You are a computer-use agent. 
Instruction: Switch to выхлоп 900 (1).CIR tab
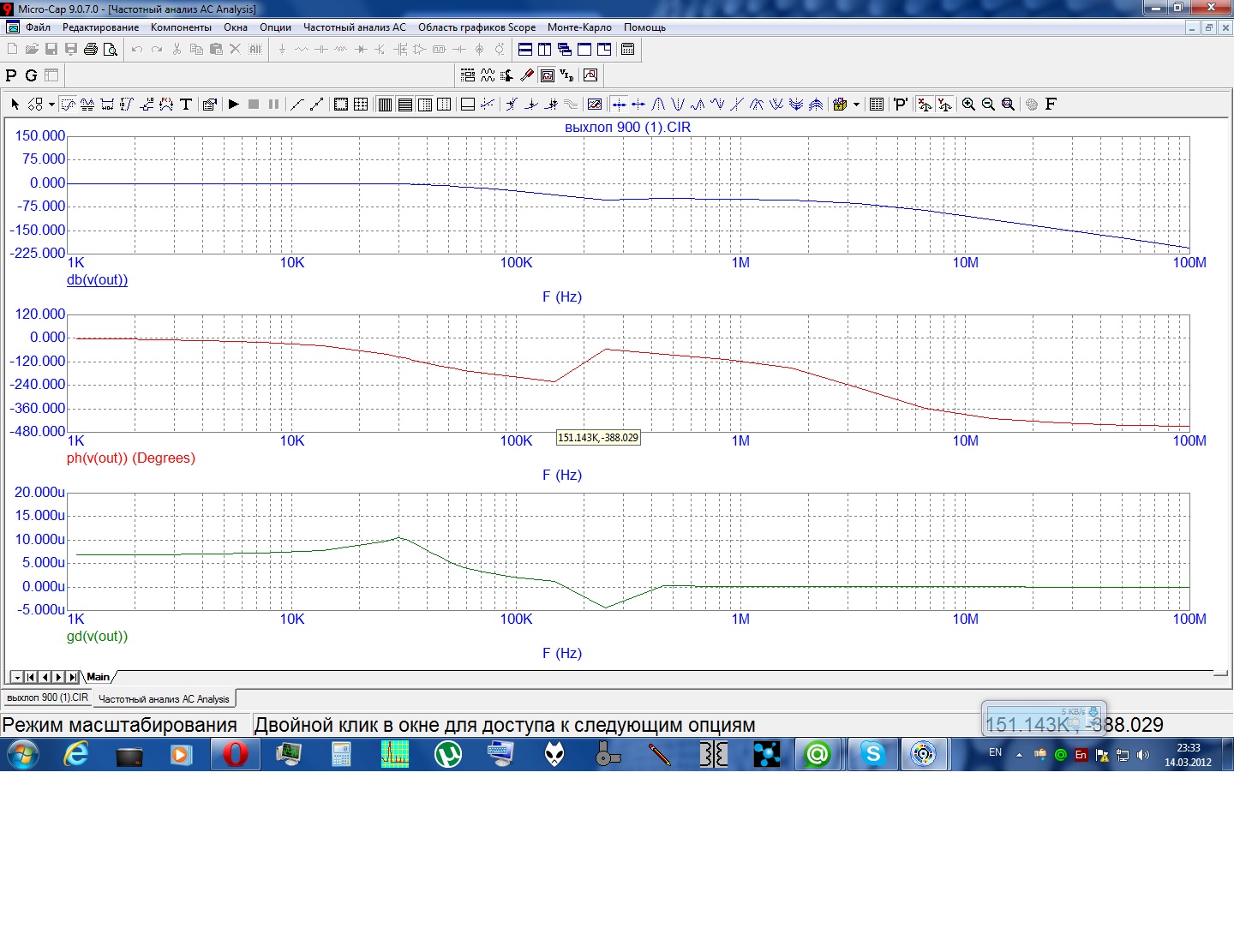click(x=47, y=698)
